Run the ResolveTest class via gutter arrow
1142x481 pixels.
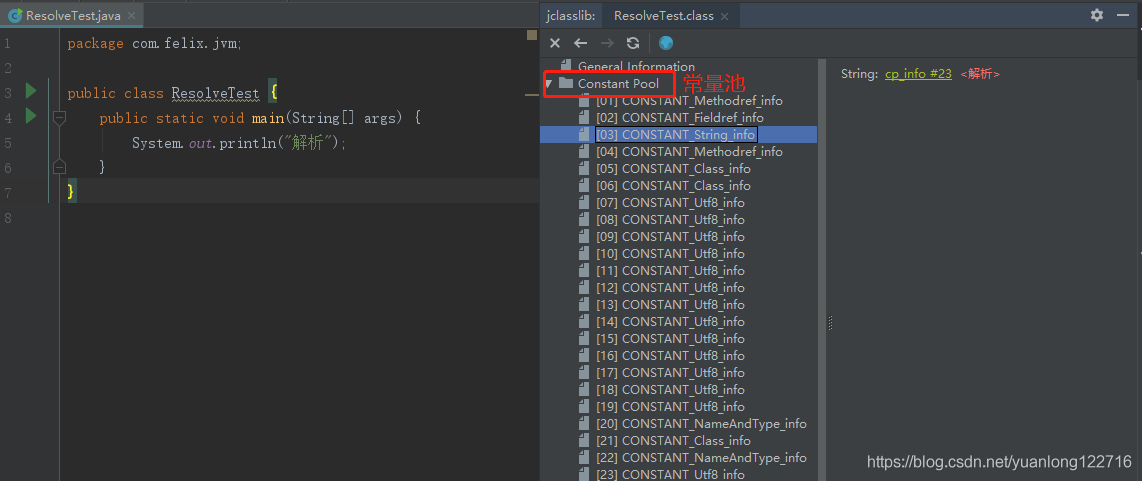coord(30,92)
